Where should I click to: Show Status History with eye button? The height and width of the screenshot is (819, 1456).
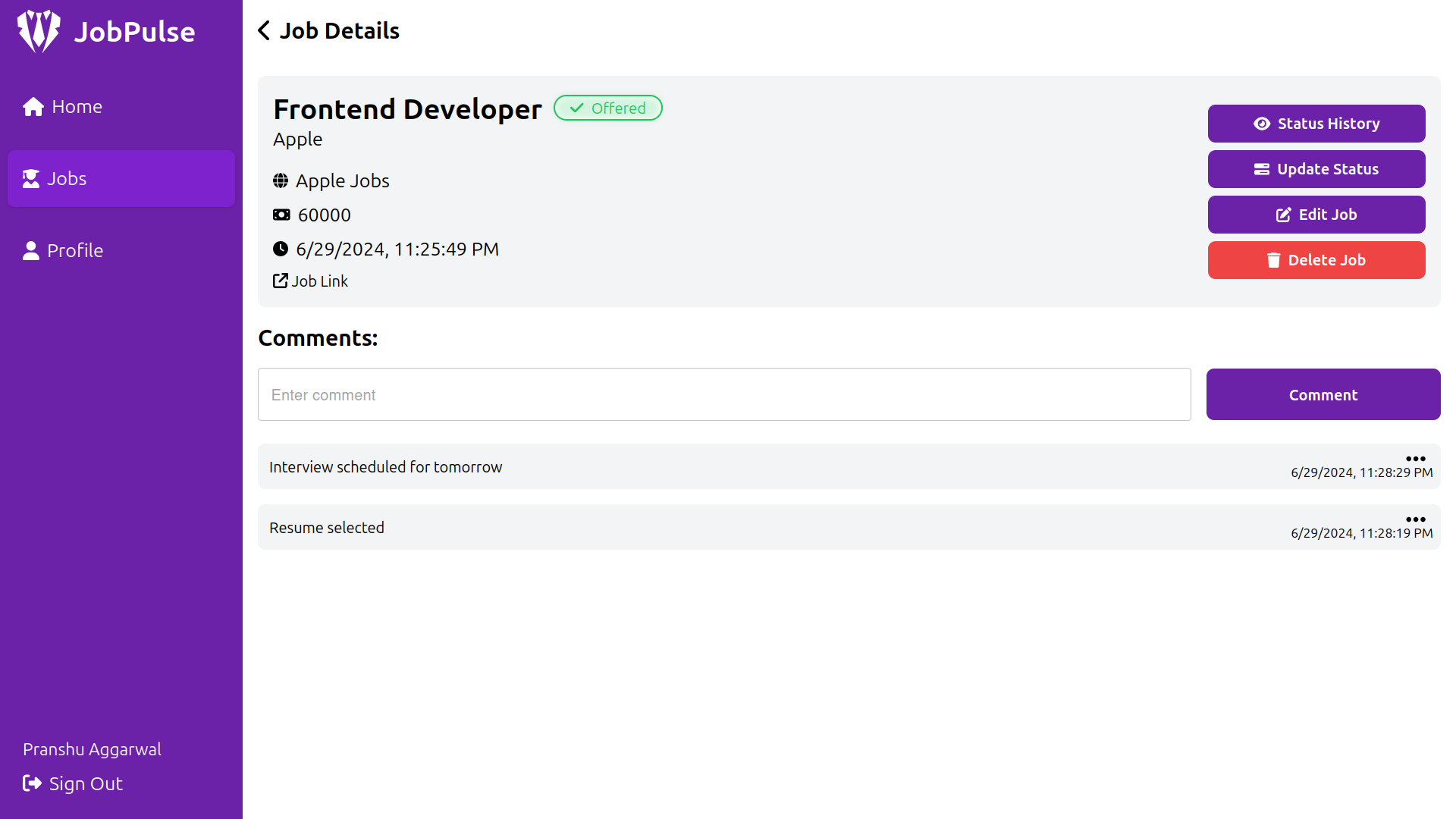[x=1316, y=124]
